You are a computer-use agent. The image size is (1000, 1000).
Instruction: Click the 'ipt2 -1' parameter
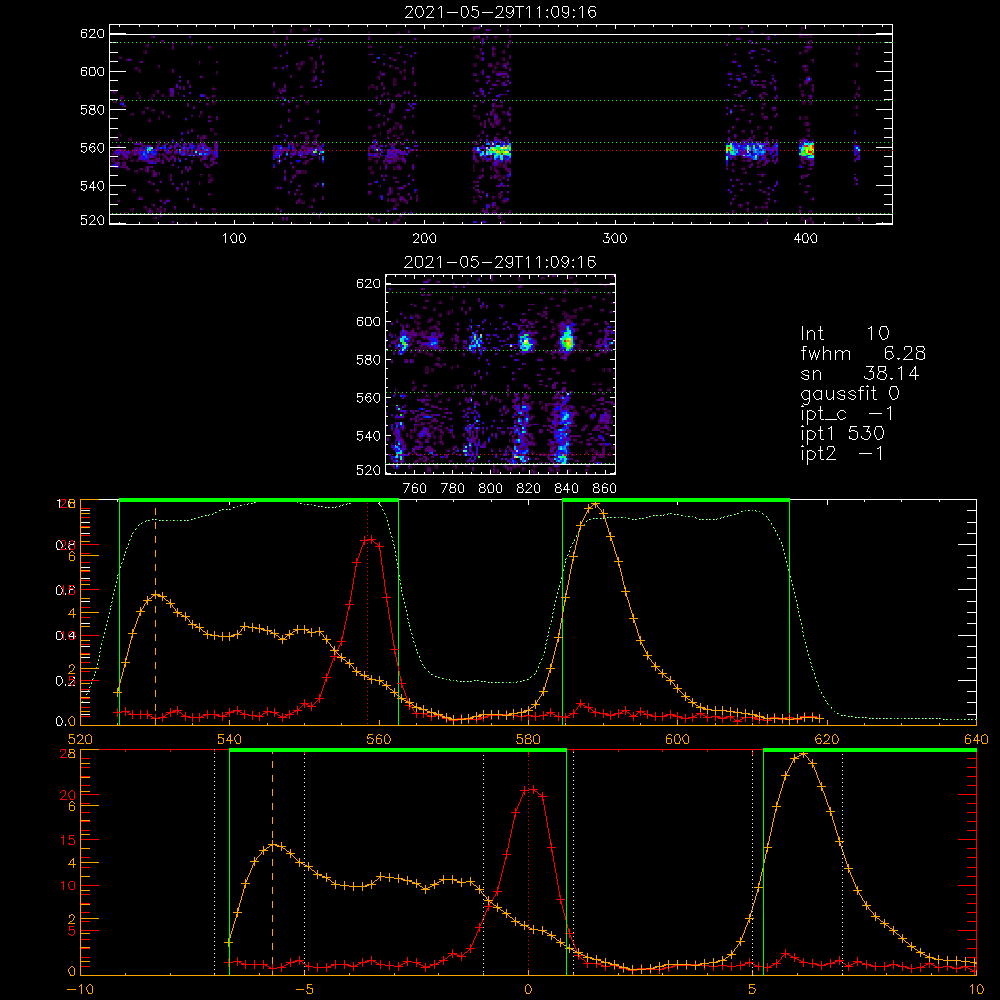click(842, 453)
